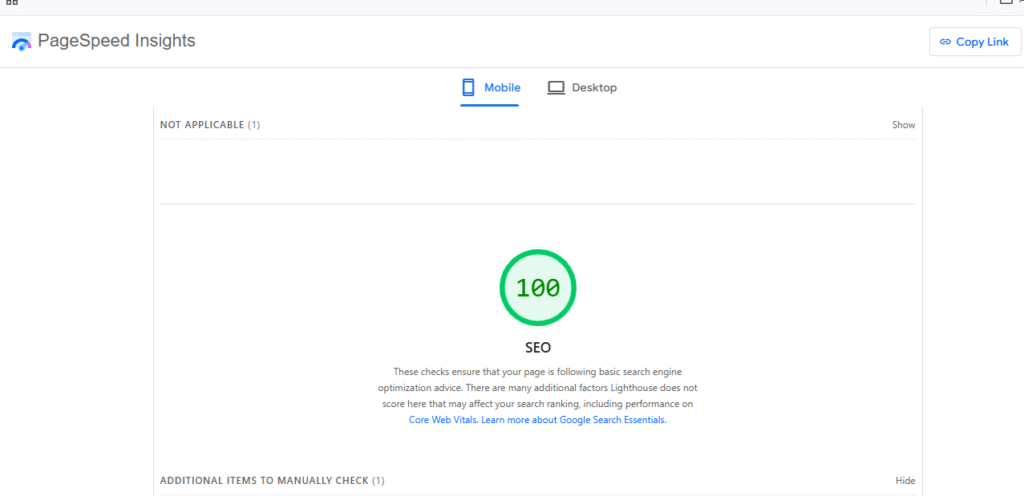This screenshot has width=1024, height=496.
Task: Click the PageSpeed Insights logo icon
Action: [21, 41]
